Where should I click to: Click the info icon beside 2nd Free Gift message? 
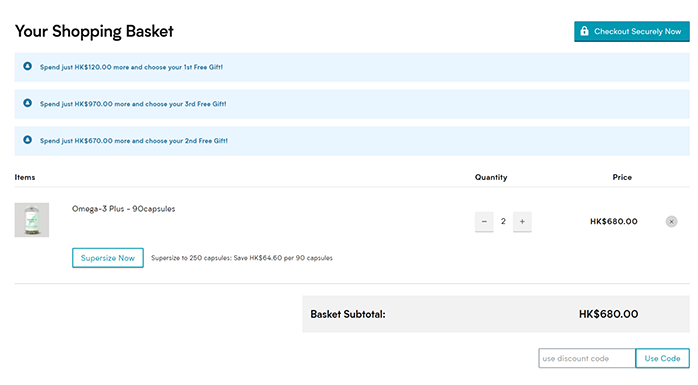28,140
